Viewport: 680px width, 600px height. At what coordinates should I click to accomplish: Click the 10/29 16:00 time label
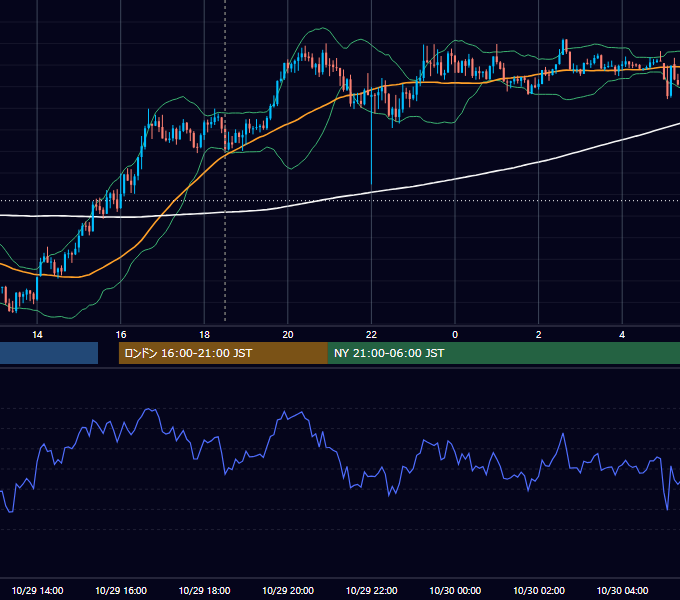point(121,590)
